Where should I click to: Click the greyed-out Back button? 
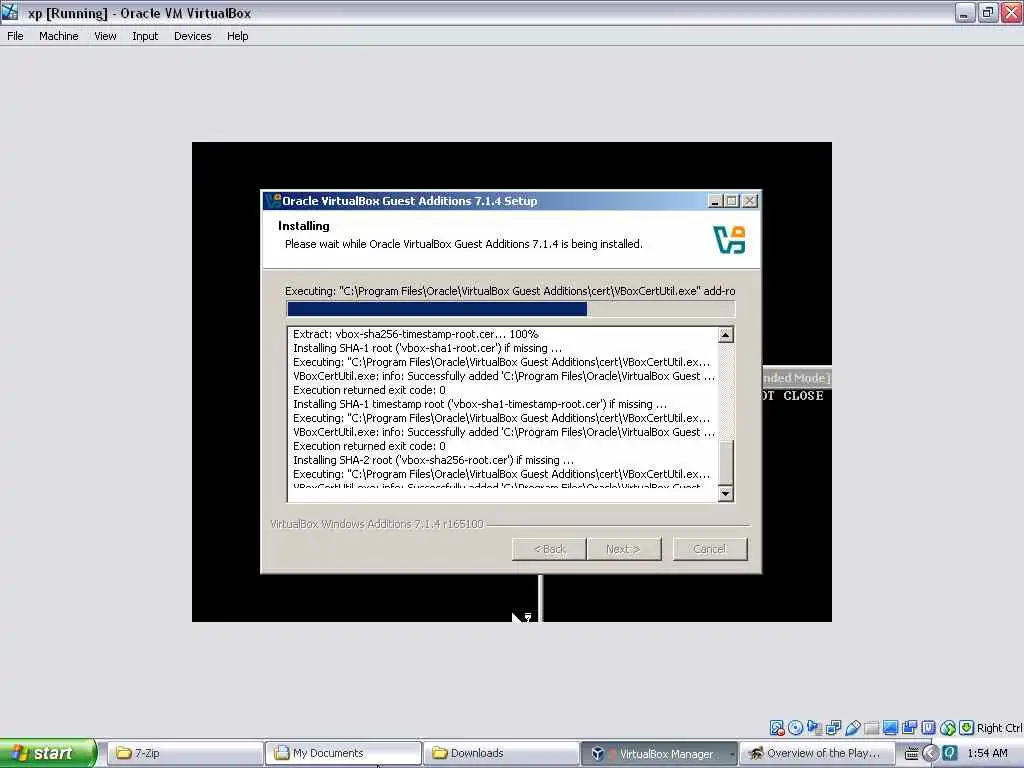tap(549, 549)
